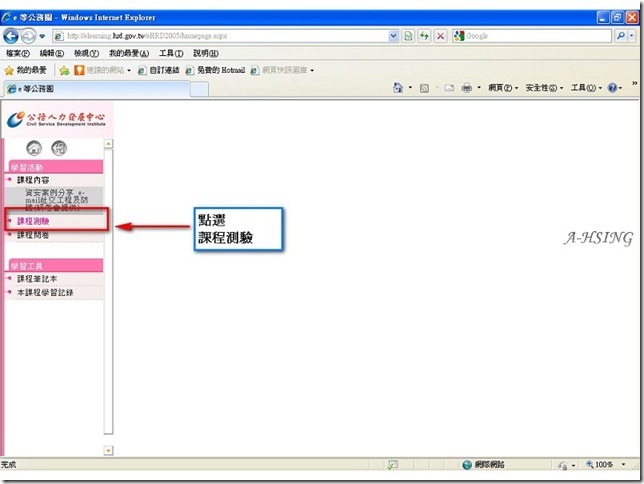Expand the Print dropdown arrow
Image resolution: width=644 pixels, height=484 pixels.
pos(479,88)
